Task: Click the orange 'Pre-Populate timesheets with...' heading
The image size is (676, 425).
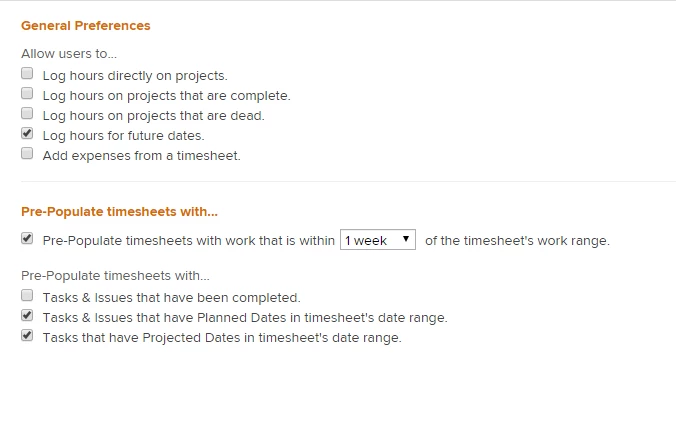Action: [120, 211]
